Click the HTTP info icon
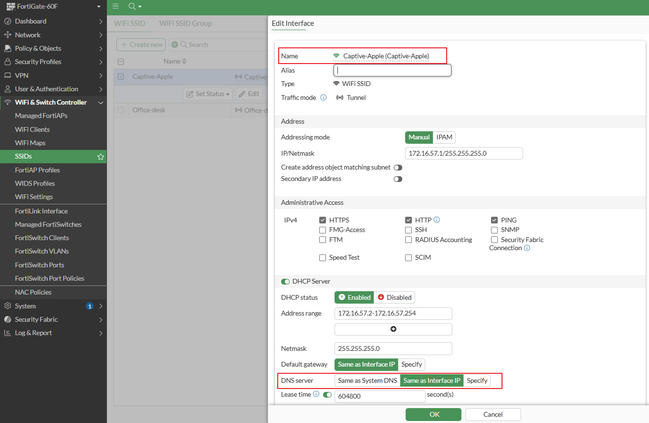 437,219
